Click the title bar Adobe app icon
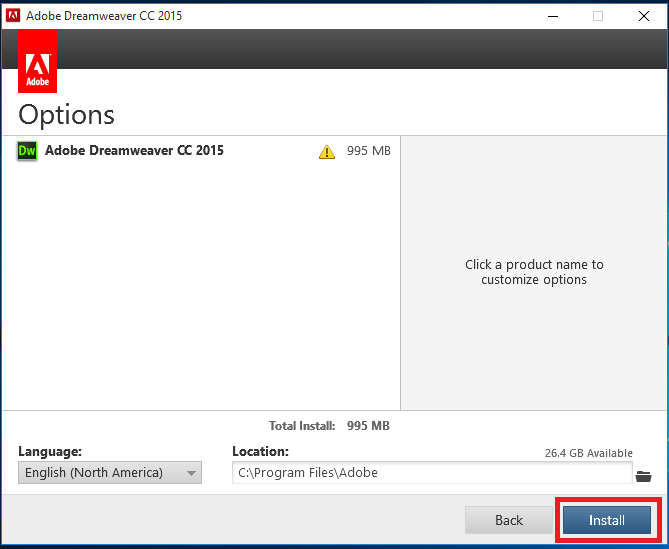Viewport: 669px width, 549px height. 13,16
